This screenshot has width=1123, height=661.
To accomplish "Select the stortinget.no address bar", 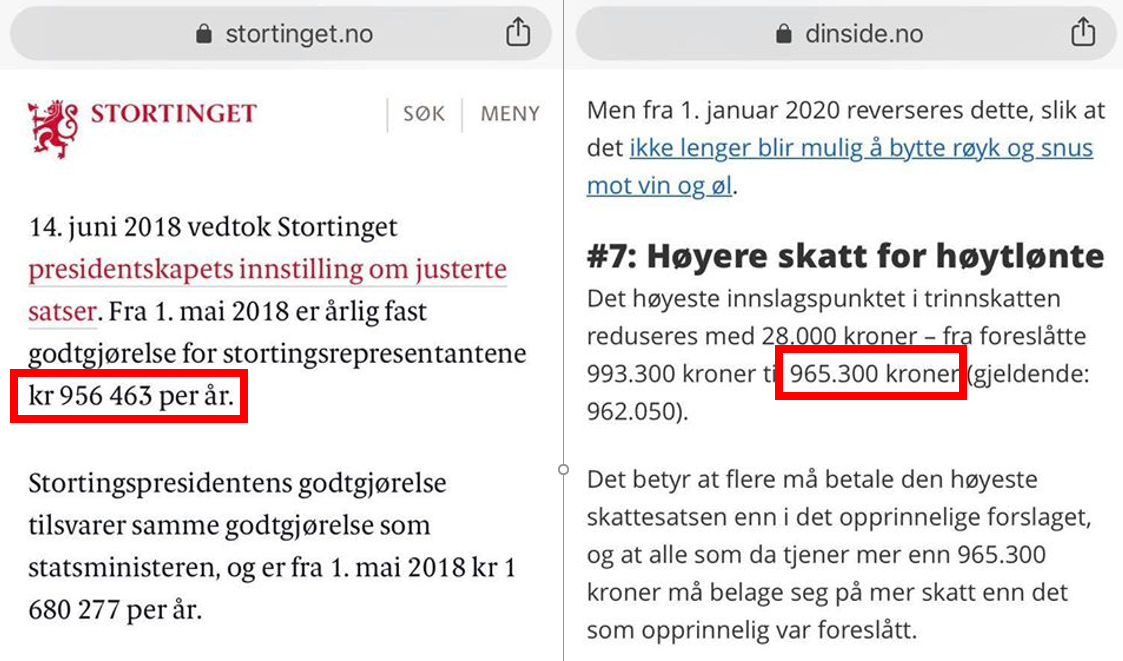I will (281, 34).
